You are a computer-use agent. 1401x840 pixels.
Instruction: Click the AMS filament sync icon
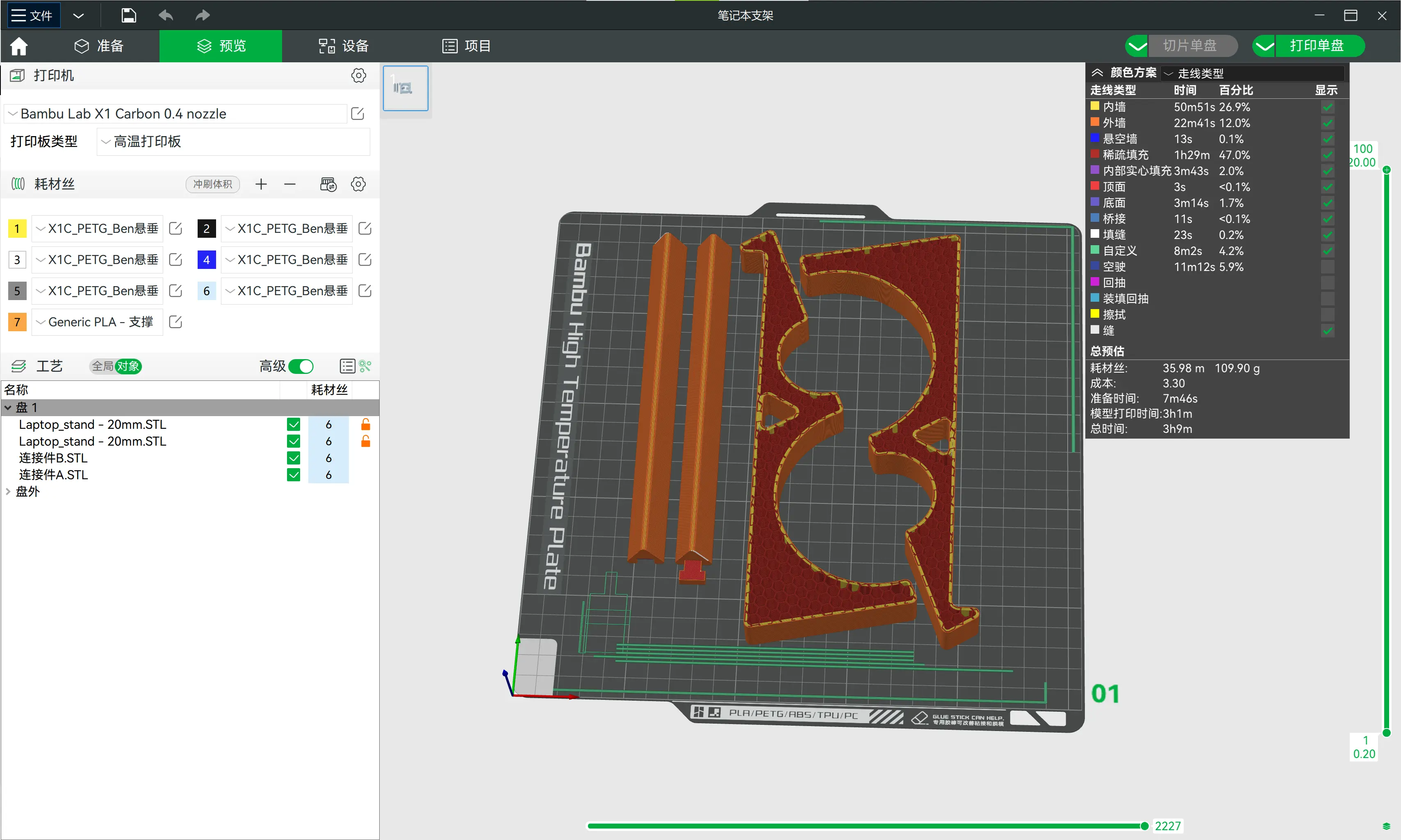(x=328, y=184)
